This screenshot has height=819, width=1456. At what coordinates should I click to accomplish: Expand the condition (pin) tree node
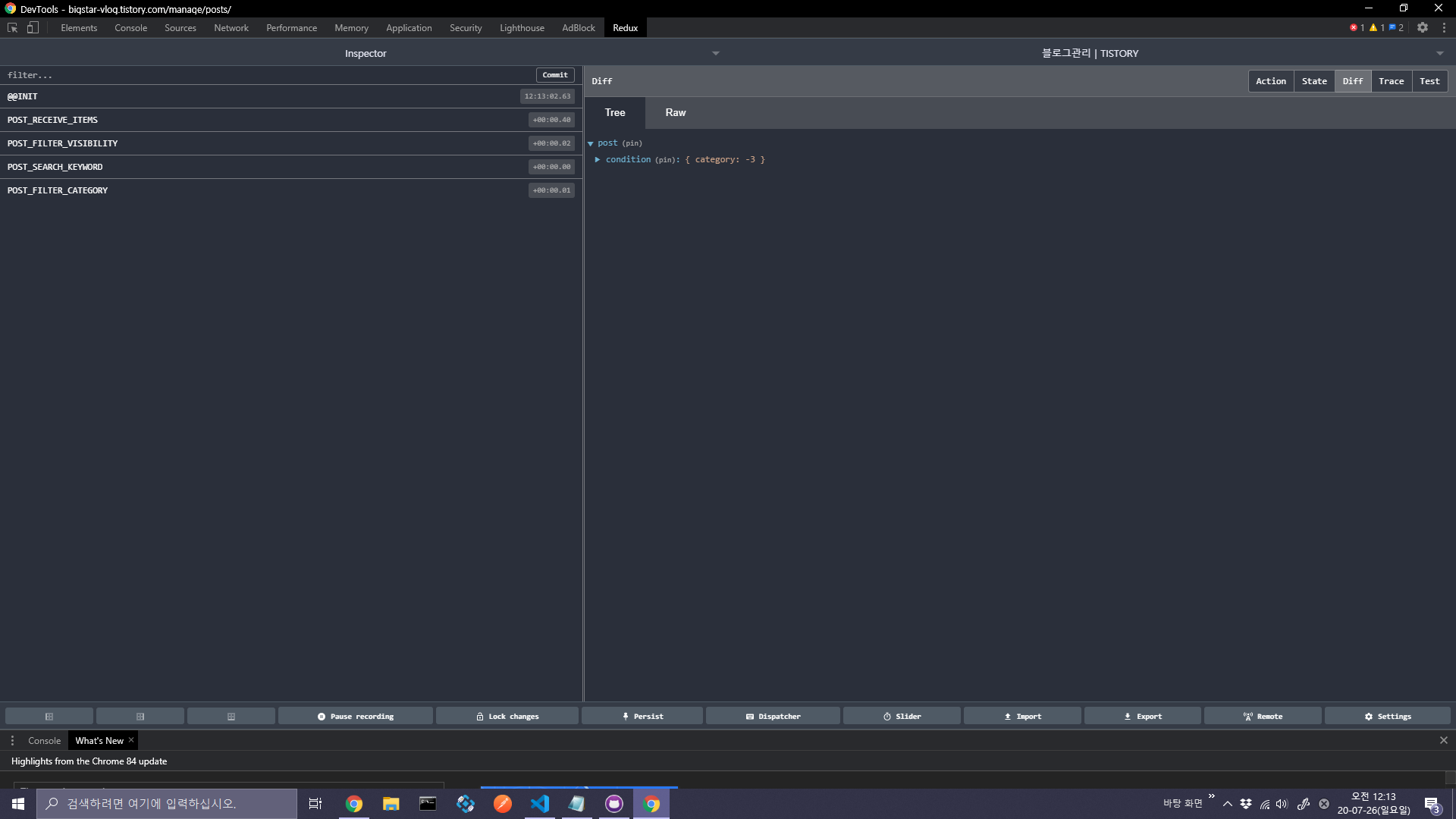click(x=598, y=159)
